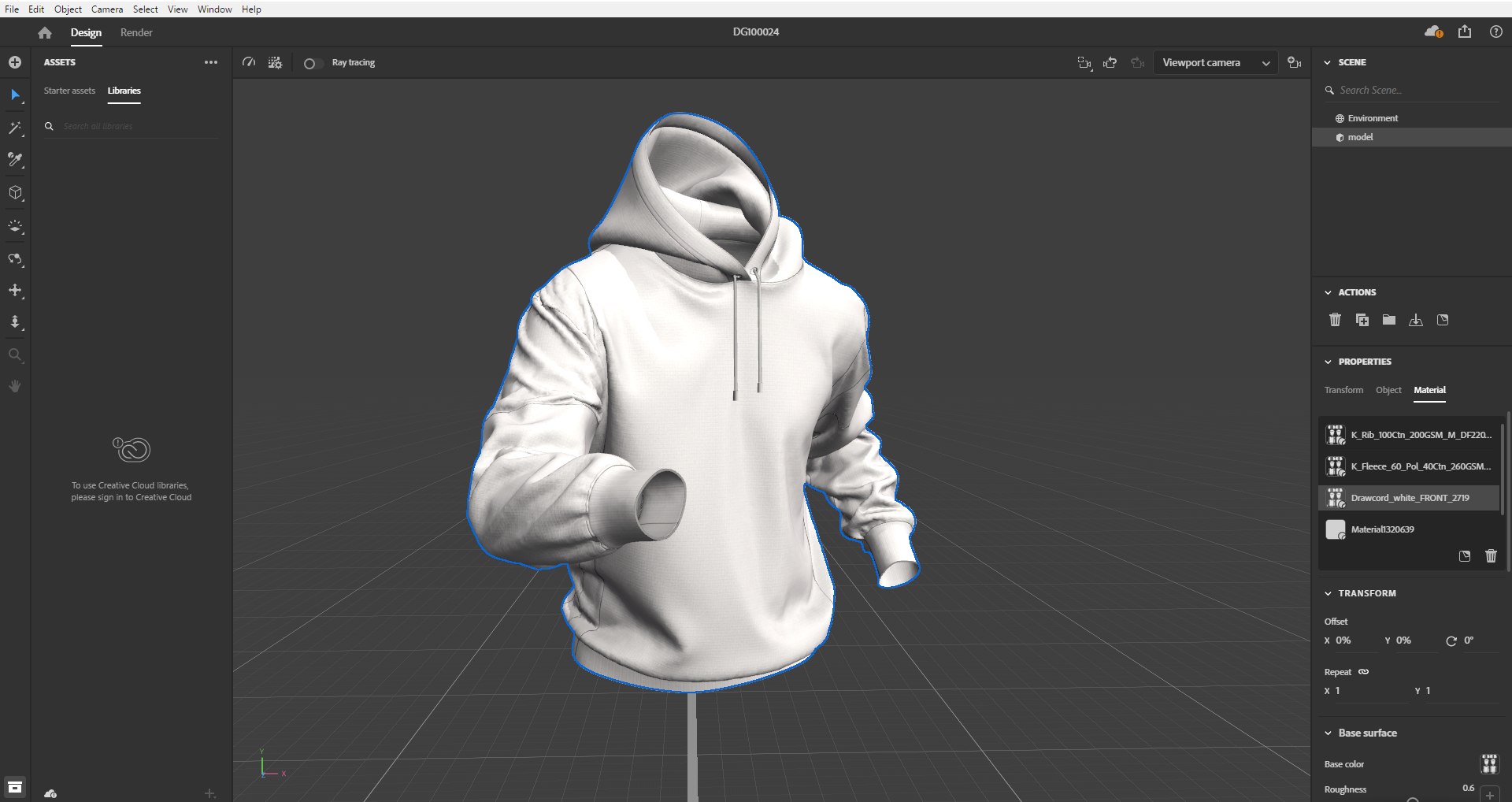Click the Add content plus icon
1512x802 pixels.
15,62
